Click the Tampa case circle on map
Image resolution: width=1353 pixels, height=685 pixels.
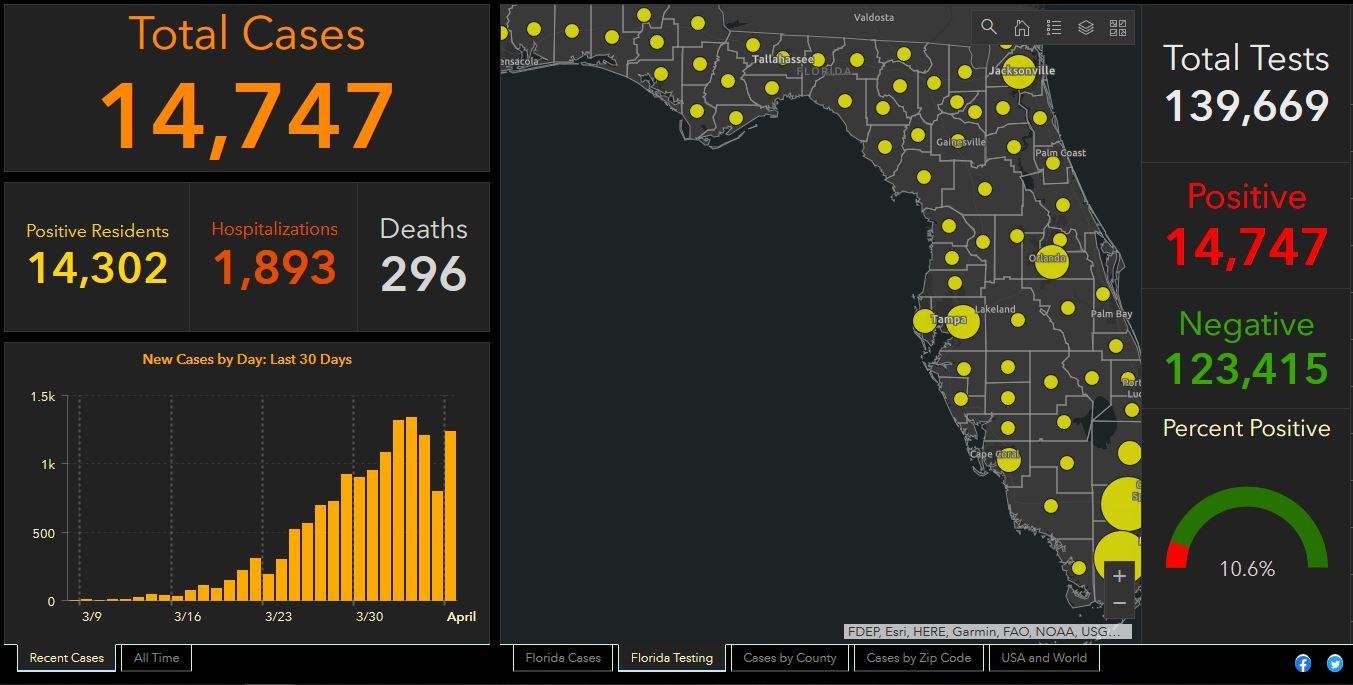click(x=961, y=322)
